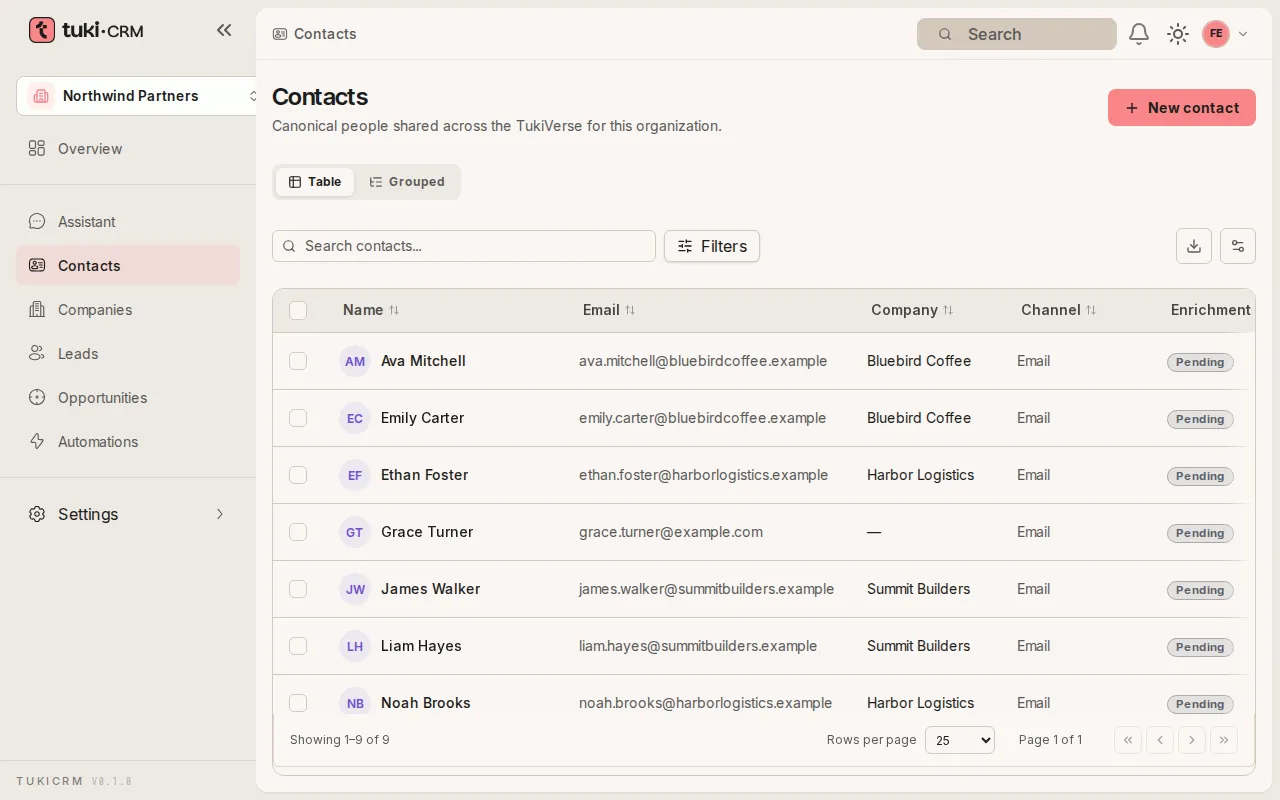Collapse the sidebar with double-chevron icon
This screenshot has height=800, width=1280.
click(x=224, y=30)
